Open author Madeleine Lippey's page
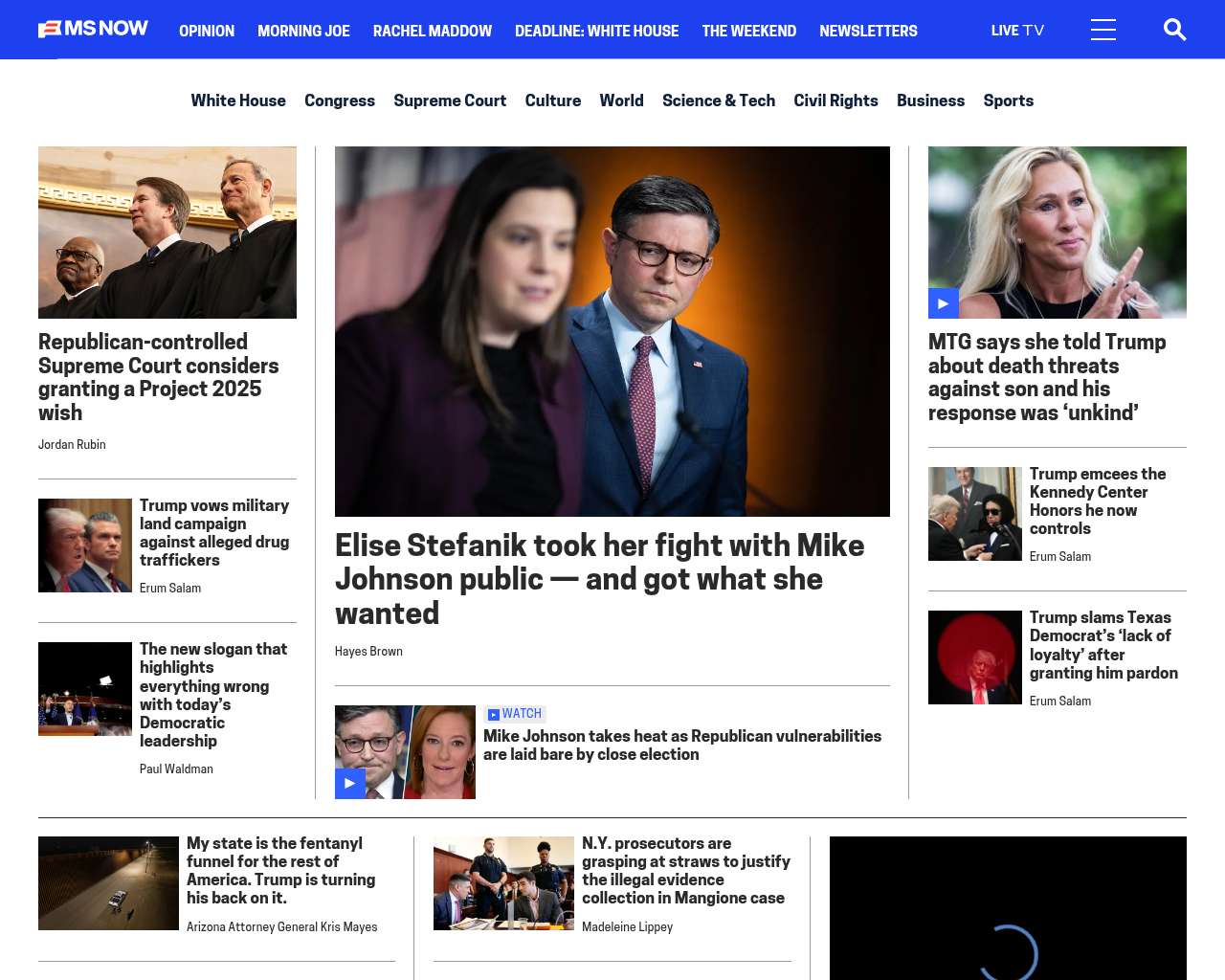Viewport: 1225px width, 980px height. tap(627, 926)
